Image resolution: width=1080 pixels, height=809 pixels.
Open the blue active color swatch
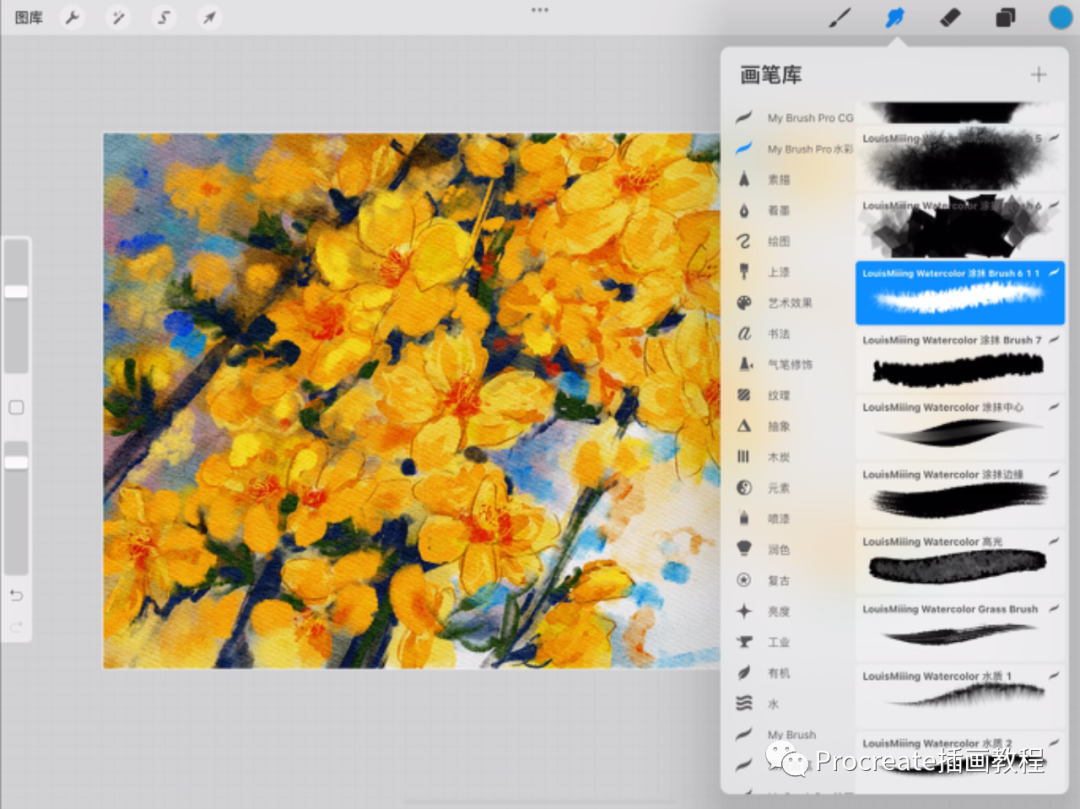pos(1060,17)
